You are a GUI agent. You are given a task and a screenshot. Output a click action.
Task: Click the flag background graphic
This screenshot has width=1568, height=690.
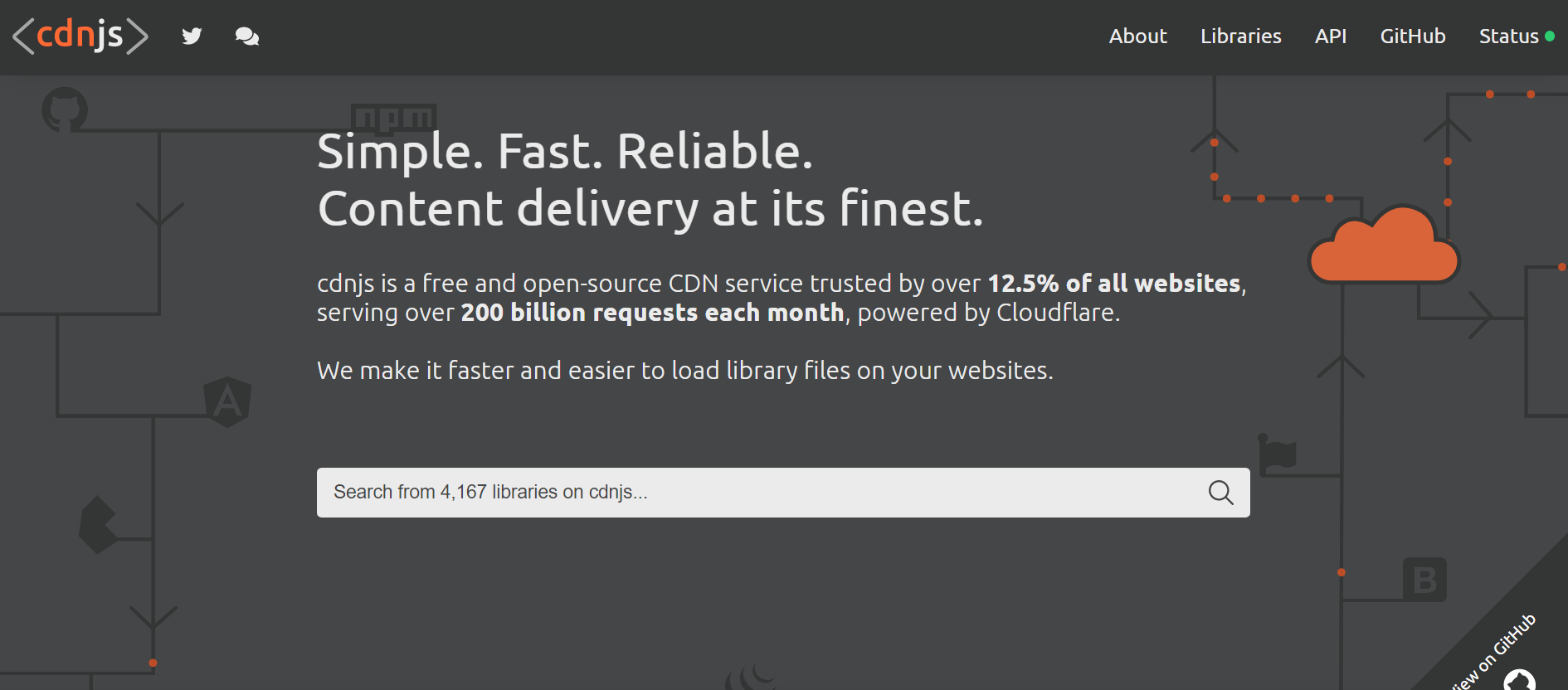click(1278, 454)
